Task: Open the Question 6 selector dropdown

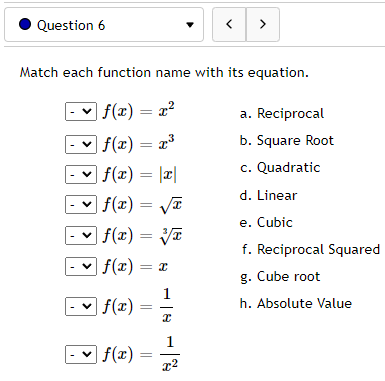Action: click(104, 25)
